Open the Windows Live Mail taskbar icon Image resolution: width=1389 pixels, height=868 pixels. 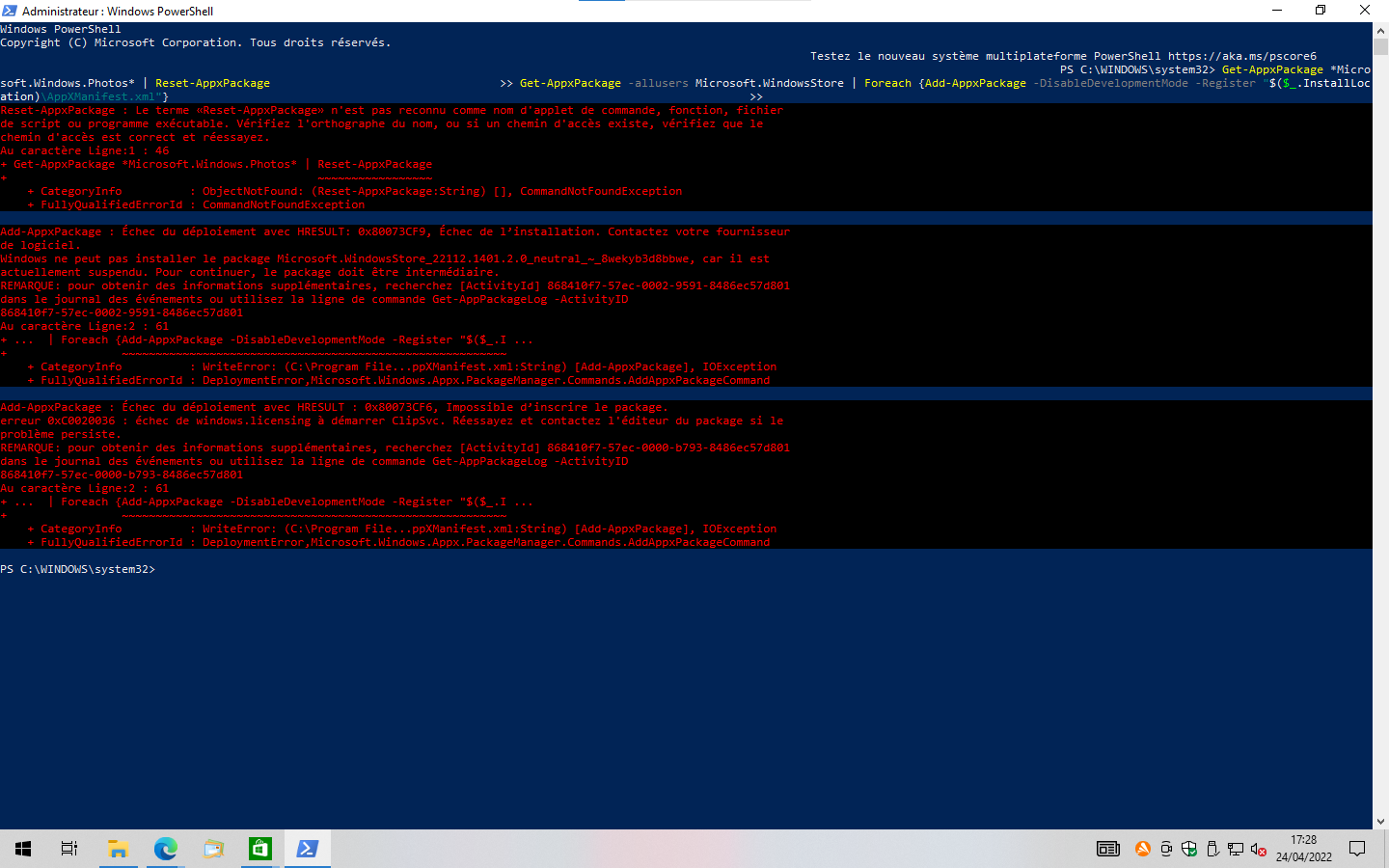tap(213, 849)
